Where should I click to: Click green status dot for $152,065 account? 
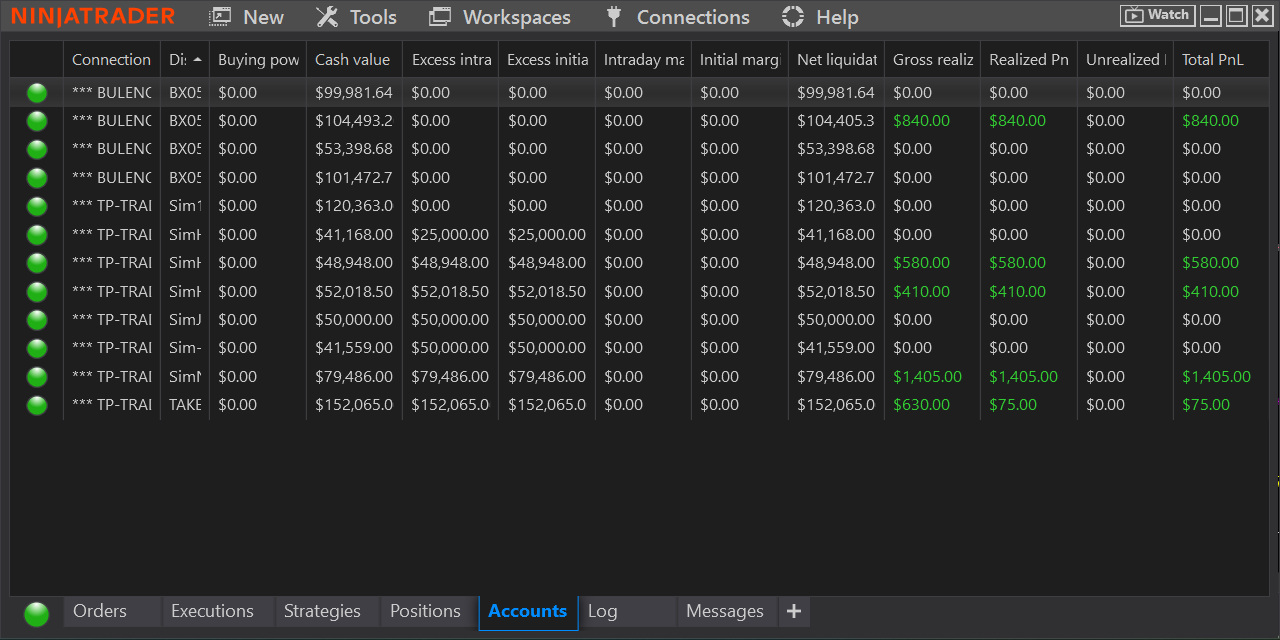[x=37, y=405]
